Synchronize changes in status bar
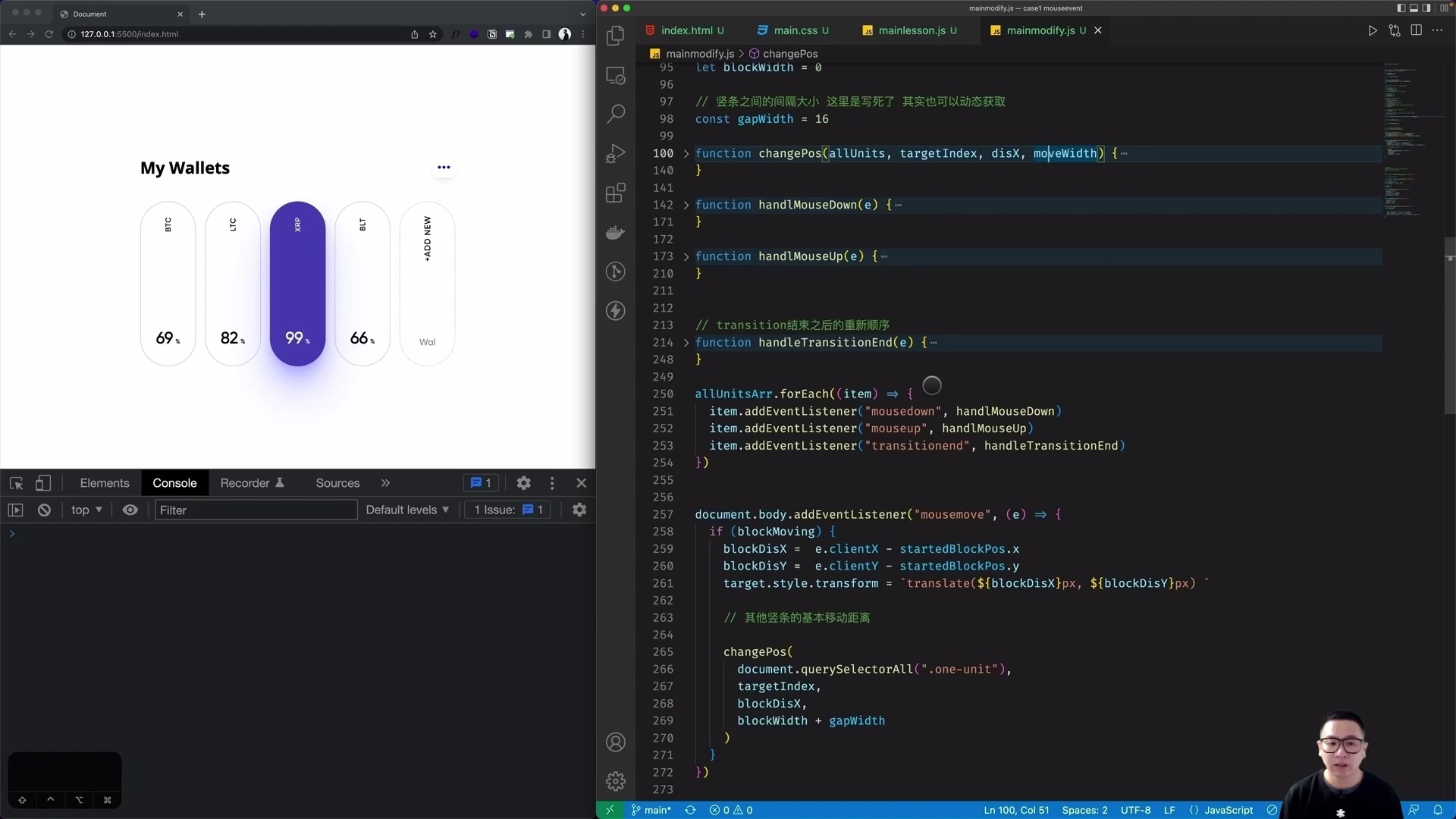This screenshot has width=1456, height=819. point(690,810)
